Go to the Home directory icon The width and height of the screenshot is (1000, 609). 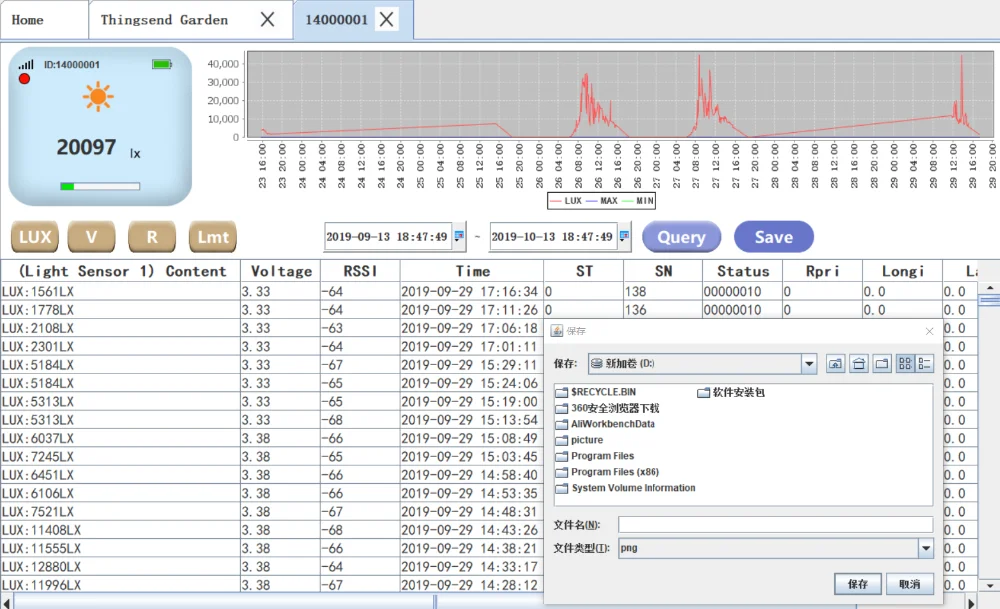tap(859, 364)
